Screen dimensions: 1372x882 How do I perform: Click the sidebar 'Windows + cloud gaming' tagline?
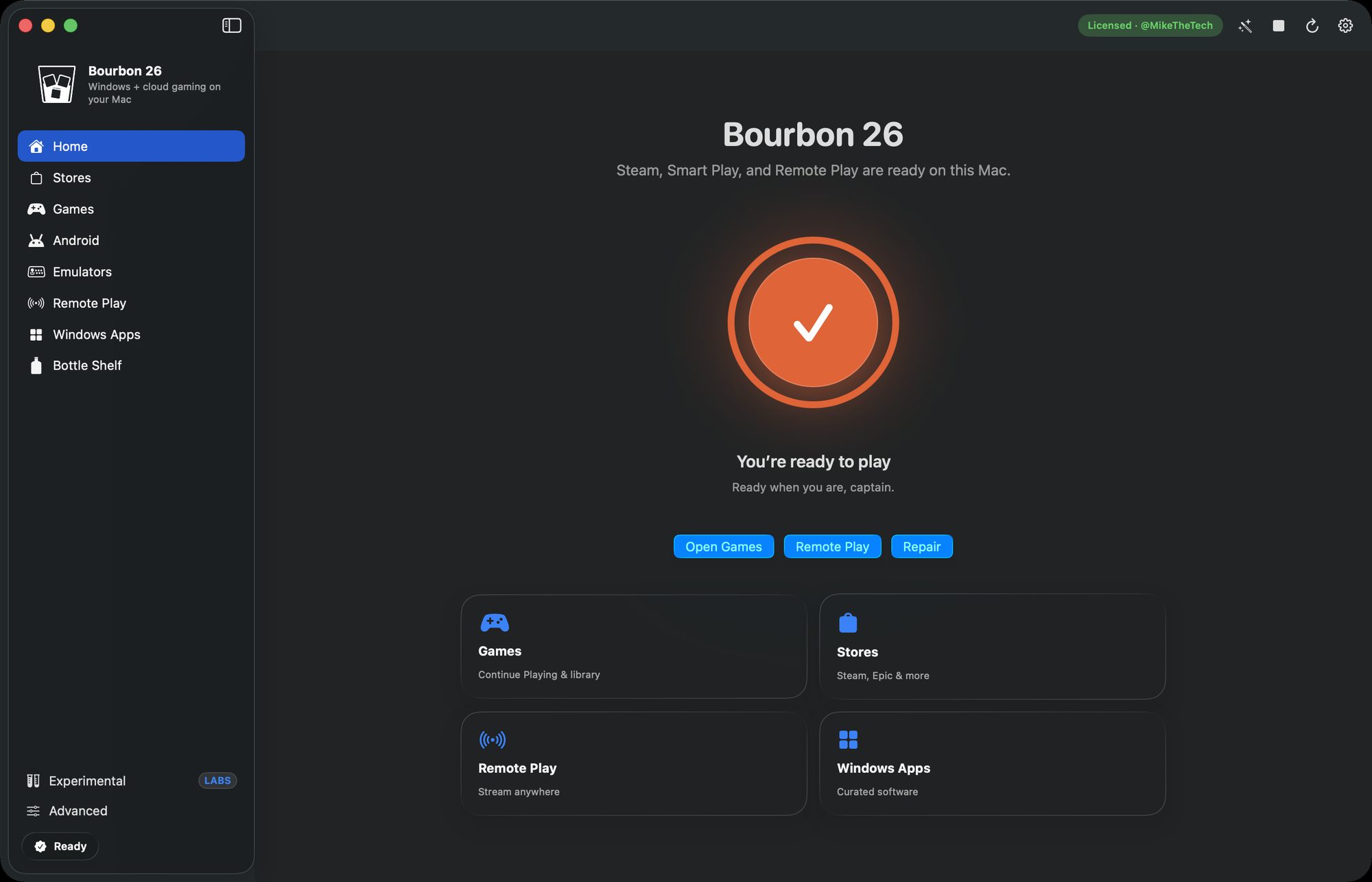154,93
